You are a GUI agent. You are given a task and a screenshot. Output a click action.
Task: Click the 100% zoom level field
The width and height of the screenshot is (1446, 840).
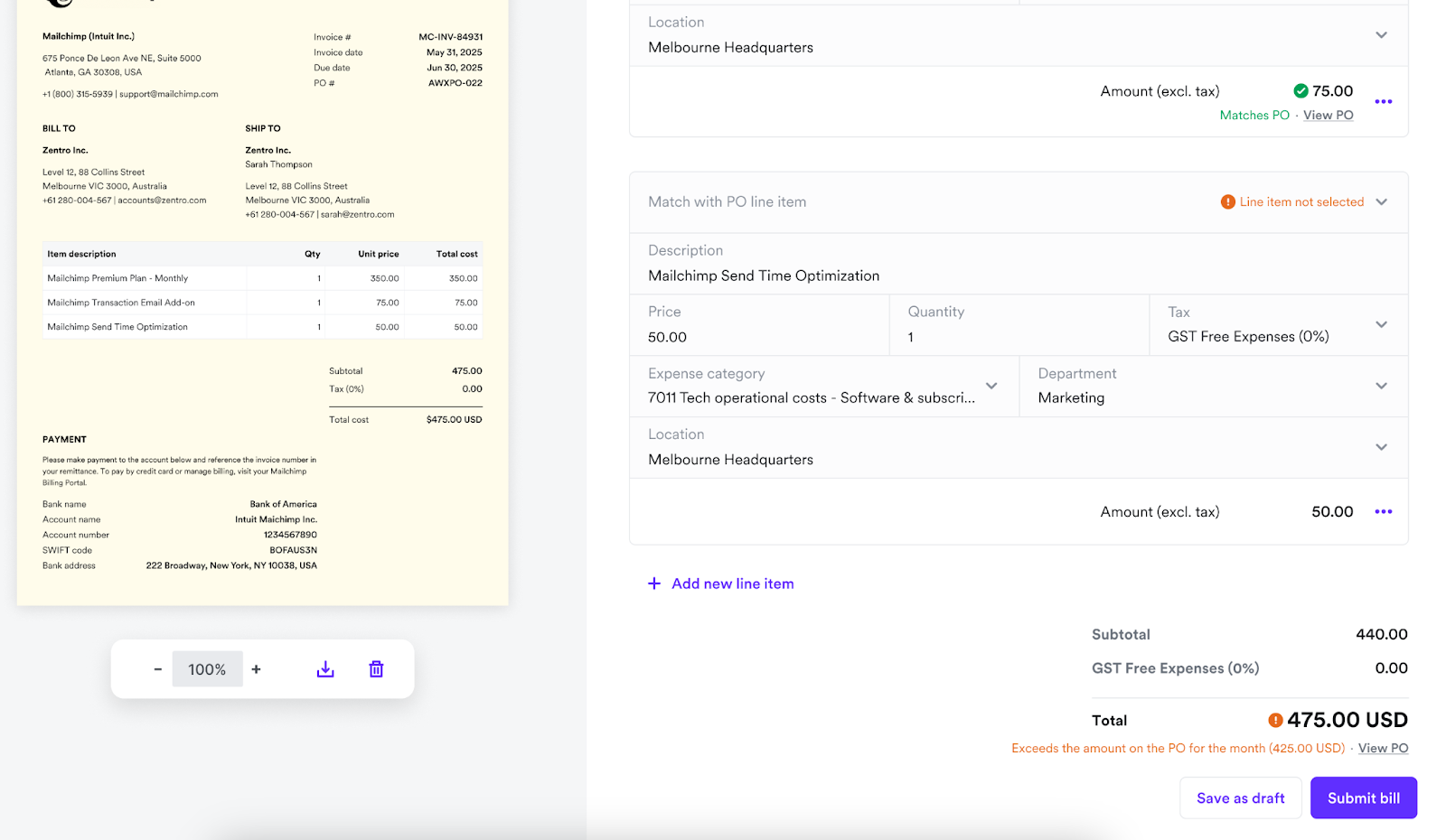click(x=207, y=669)
